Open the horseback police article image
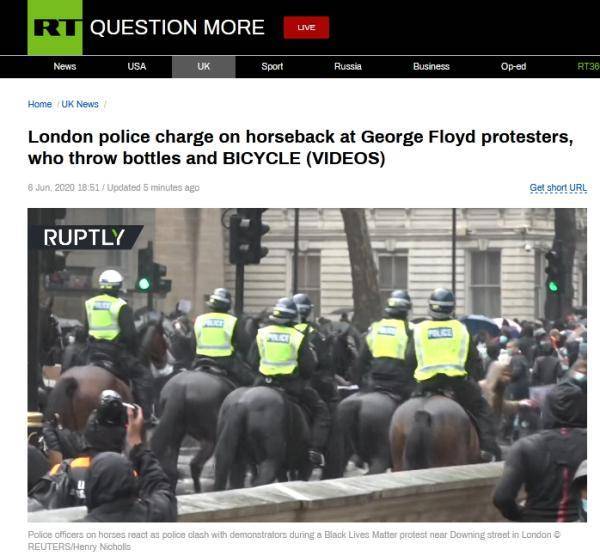The width and height of the screenshot is (600, 556). click(307, 365)
